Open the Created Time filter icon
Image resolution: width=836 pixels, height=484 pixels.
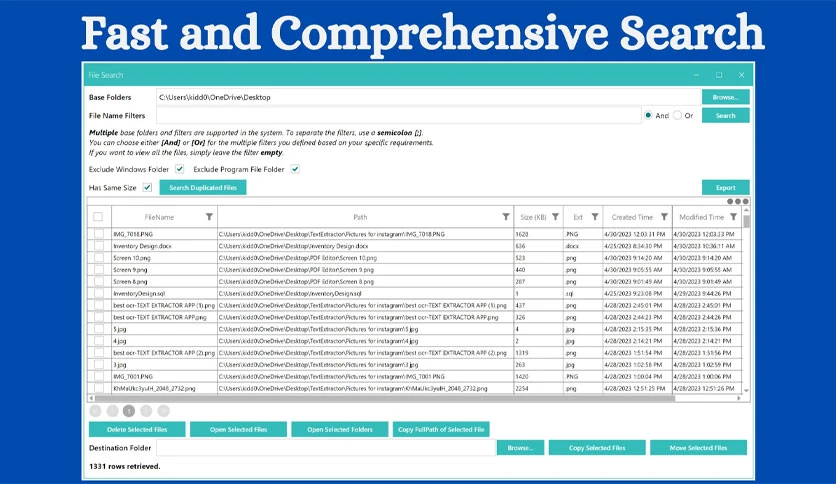[x=664, y=217]
